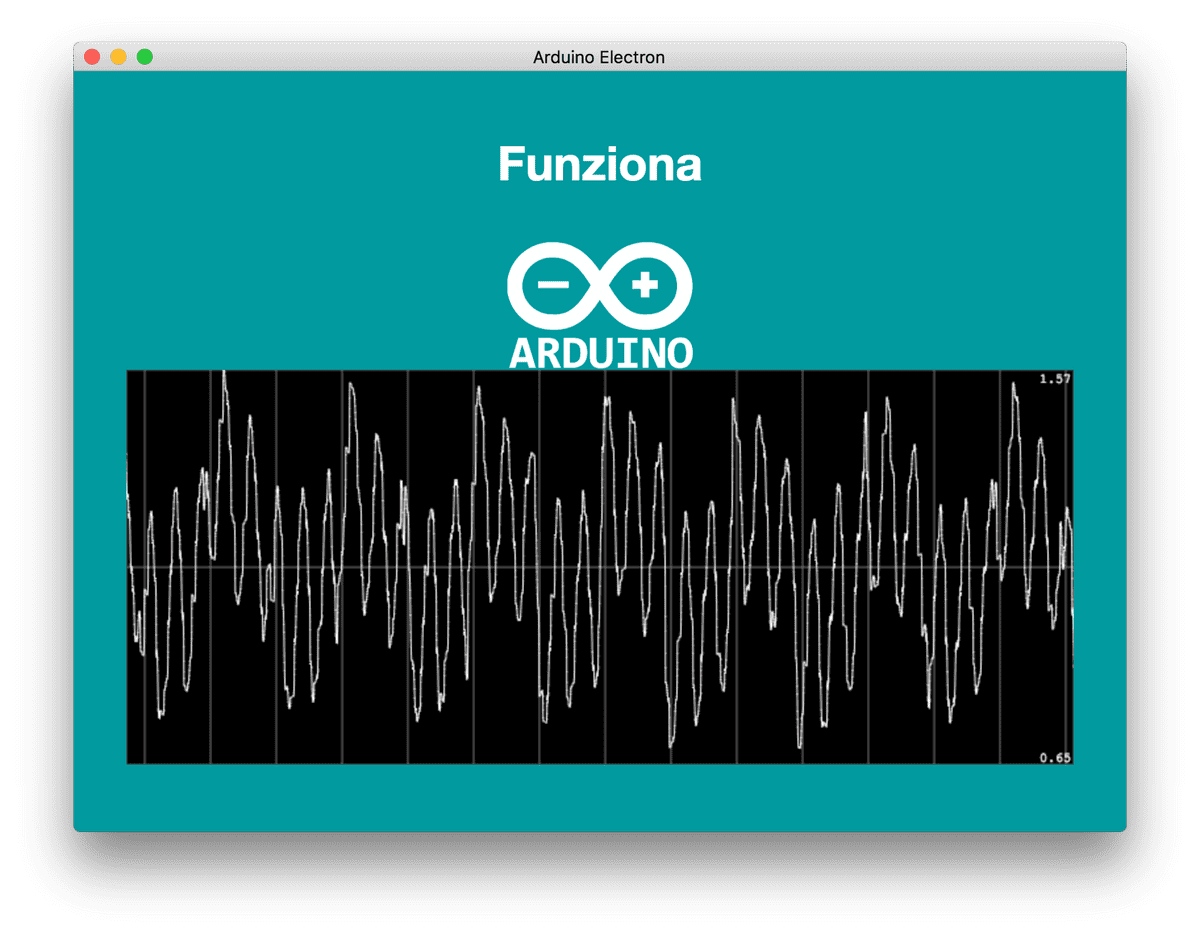
Task: Click the Arduino infinity logo
Action: click(600, 285)
